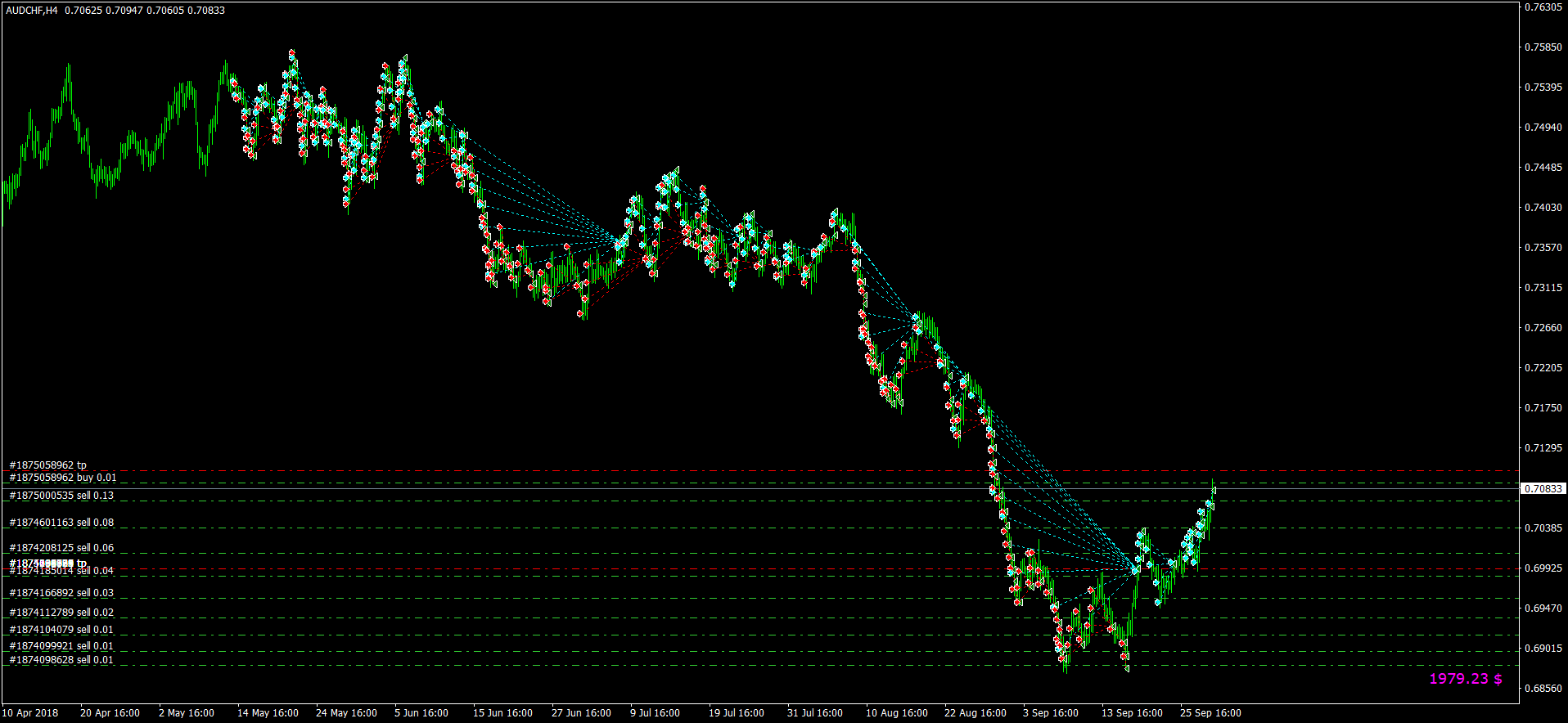Screen dimensions: 1568x723
Task: Click time axis label 27 Jun 16:00
Action: coord(581,713)
